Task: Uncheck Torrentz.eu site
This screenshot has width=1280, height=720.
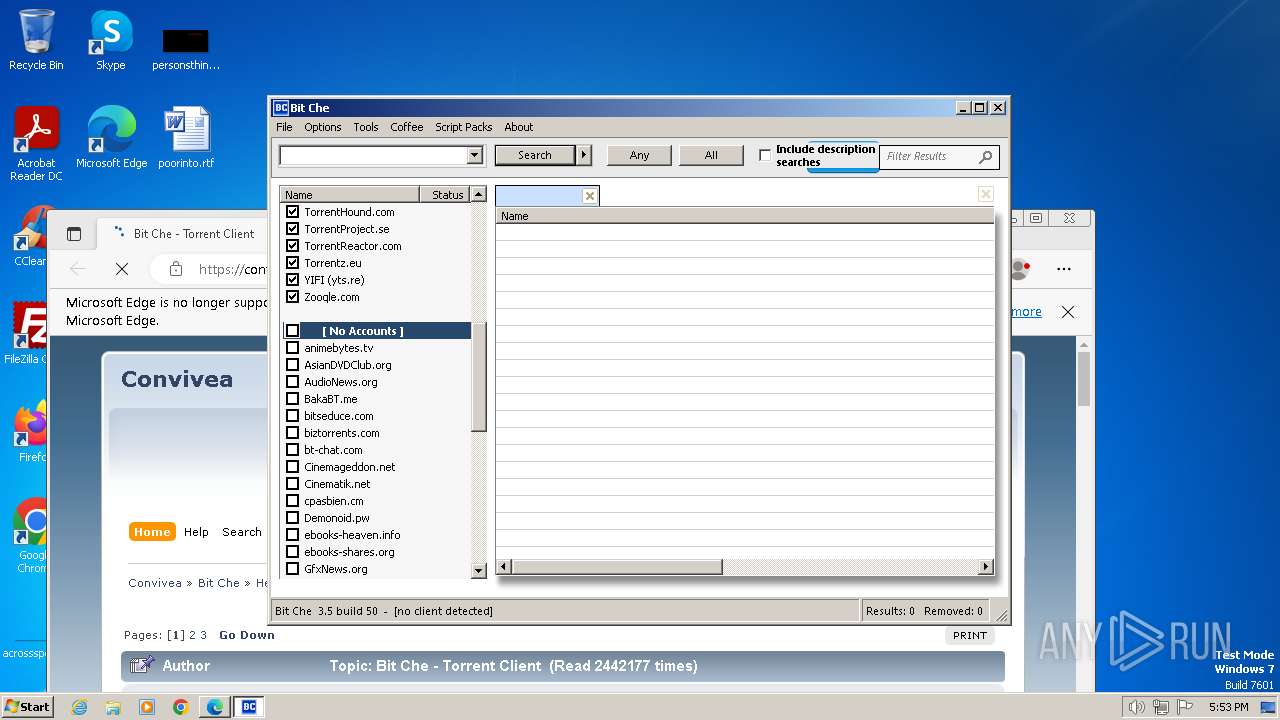Action: [293, 263]
